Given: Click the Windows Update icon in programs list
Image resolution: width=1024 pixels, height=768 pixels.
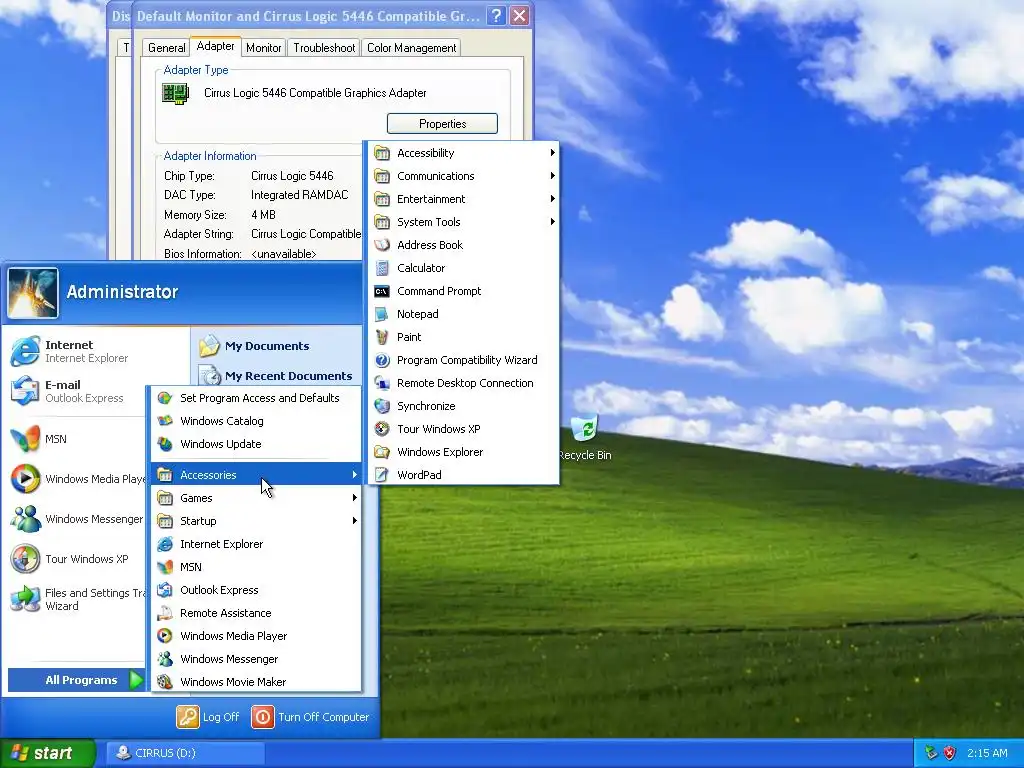Looking at the screenshot, I should [x=165, y=444].
